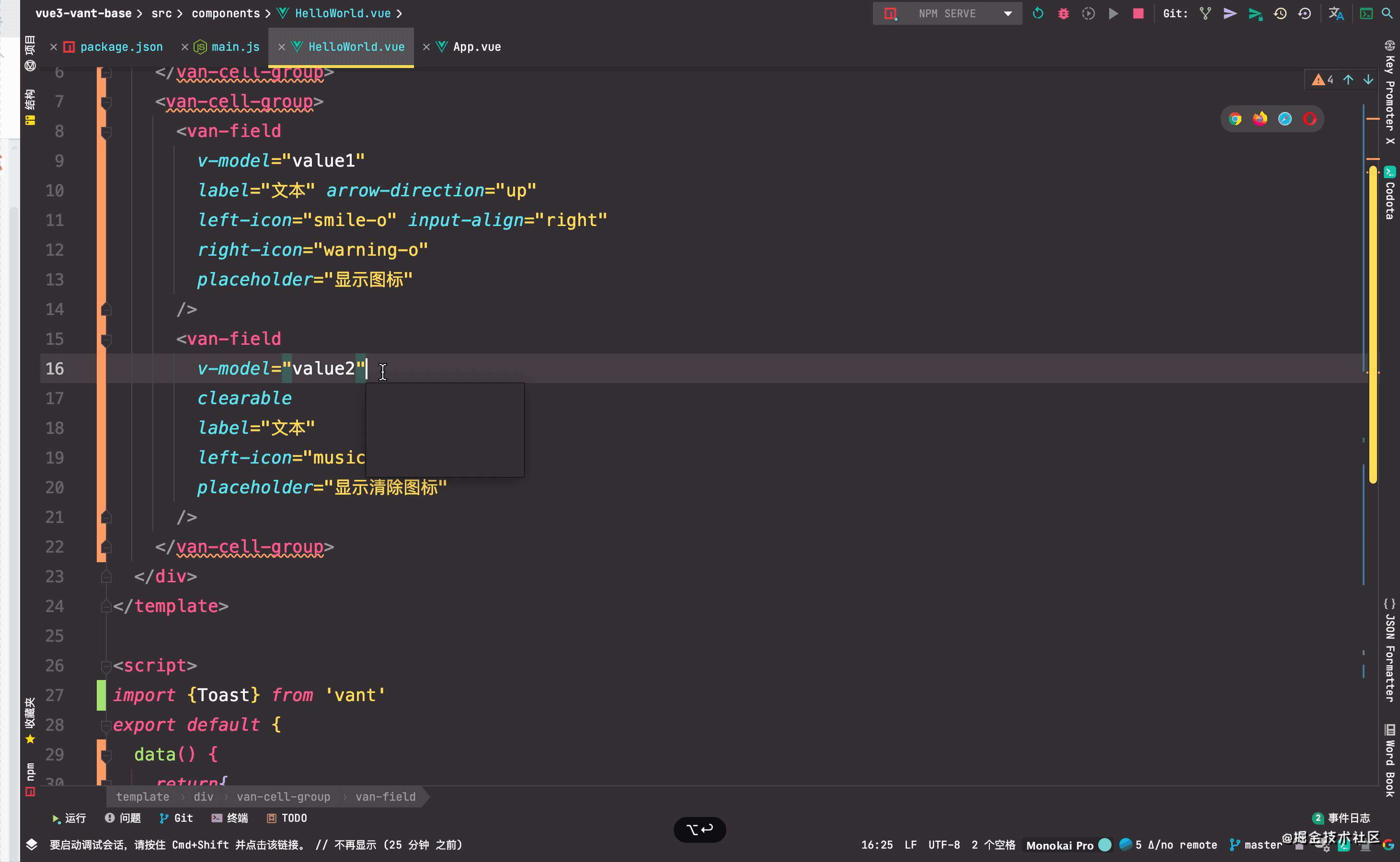This screenshot has height=862, width=1400.
Task: Click the fold end marker on line 24
Action: 106,607
